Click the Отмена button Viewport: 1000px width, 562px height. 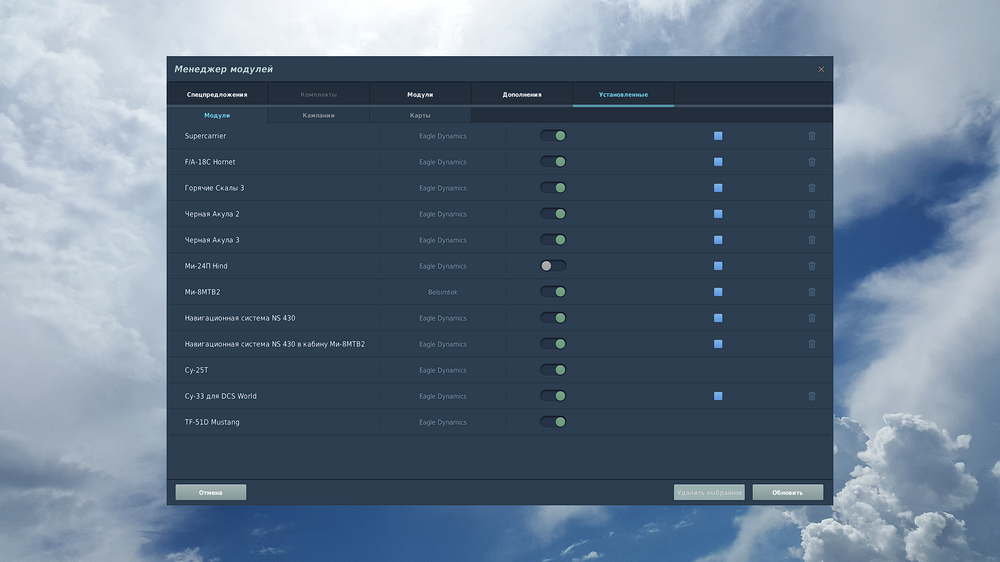pos(210,493)
